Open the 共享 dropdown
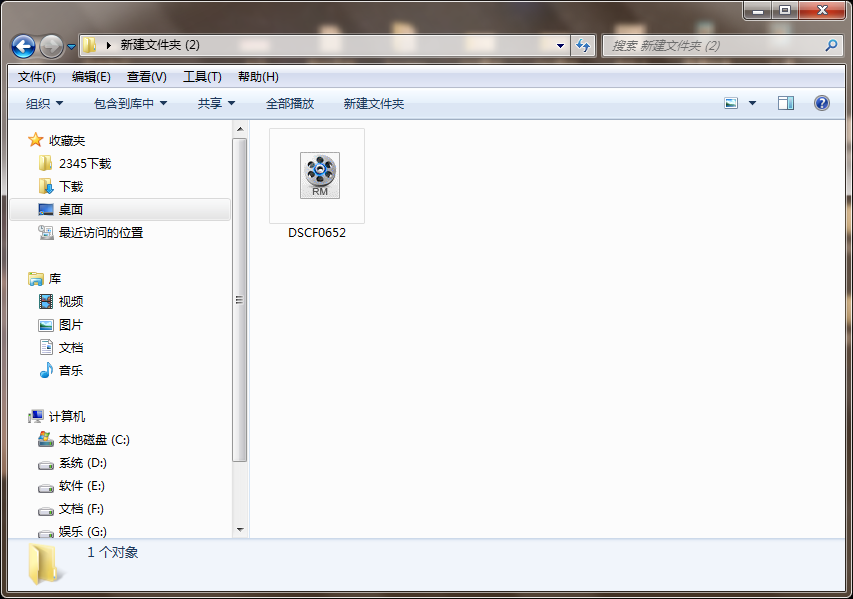 click(216, 103)
